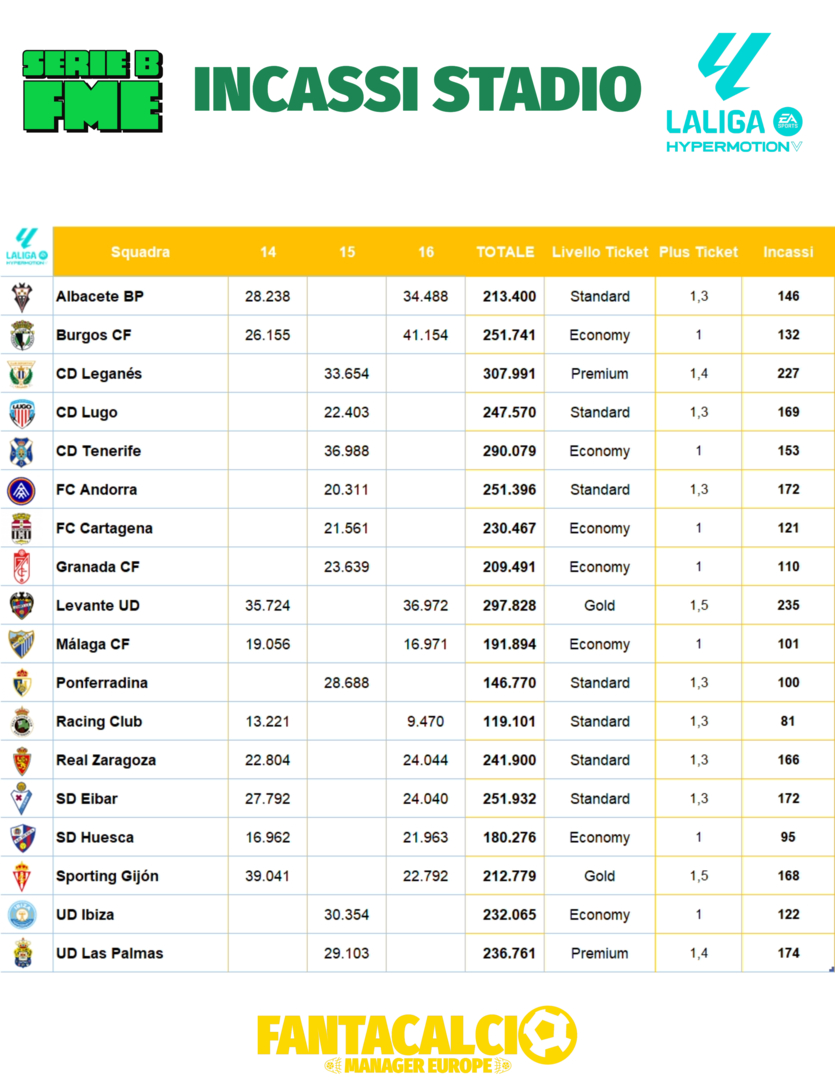Click the Gold ticket level for Levante UD
The width and height of the screenshot is (835, 1080).
pos(600,606)
